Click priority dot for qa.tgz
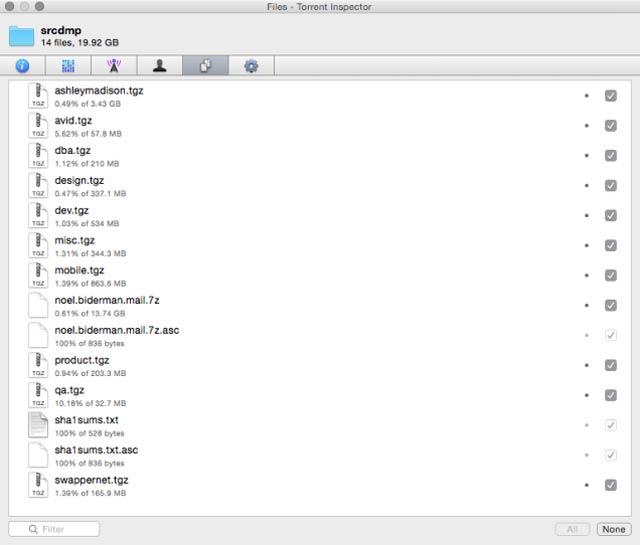Viewport: 640px width, 545px height. click(587, 395)
